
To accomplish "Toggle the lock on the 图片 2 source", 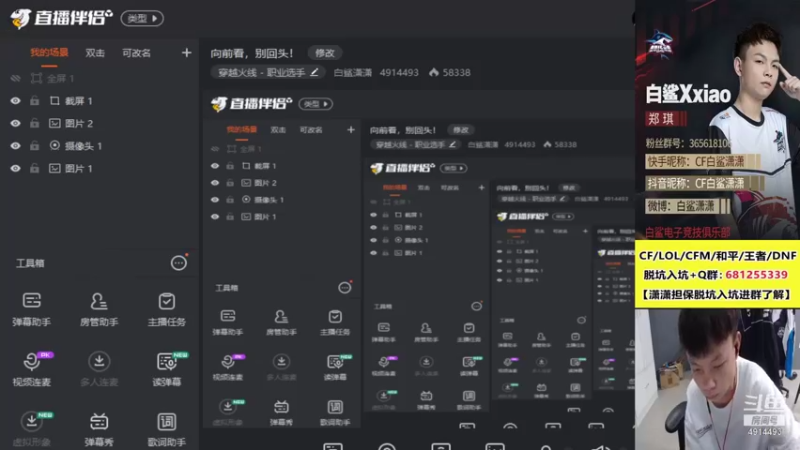I will point(35,123).
